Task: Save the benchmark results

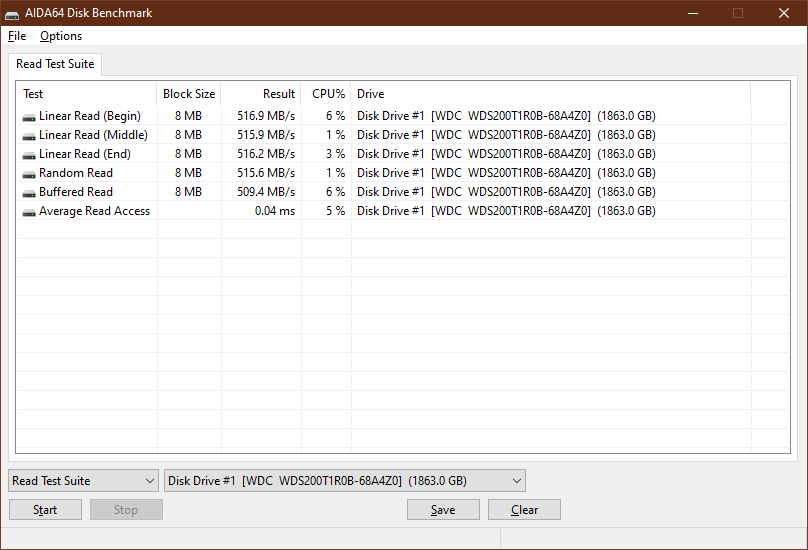Action: (x=443, y=509)
